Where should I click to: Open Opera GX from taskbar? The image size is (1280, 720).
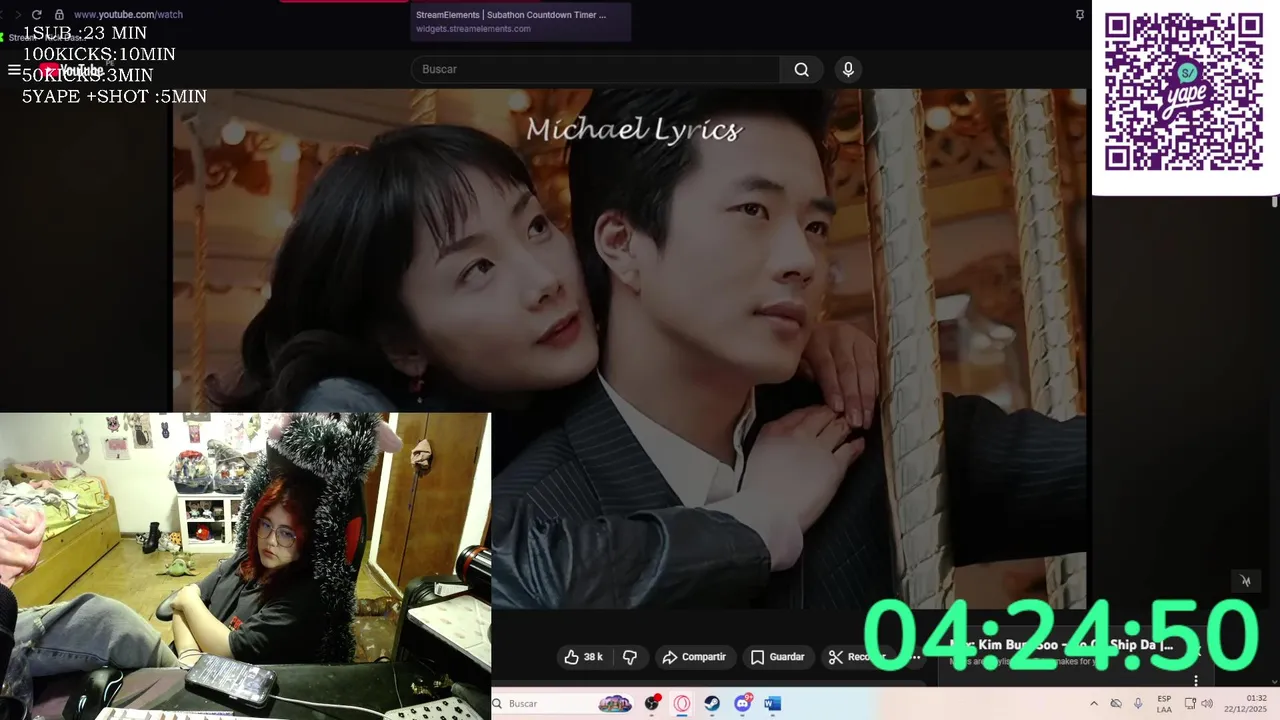coord(682,704)
